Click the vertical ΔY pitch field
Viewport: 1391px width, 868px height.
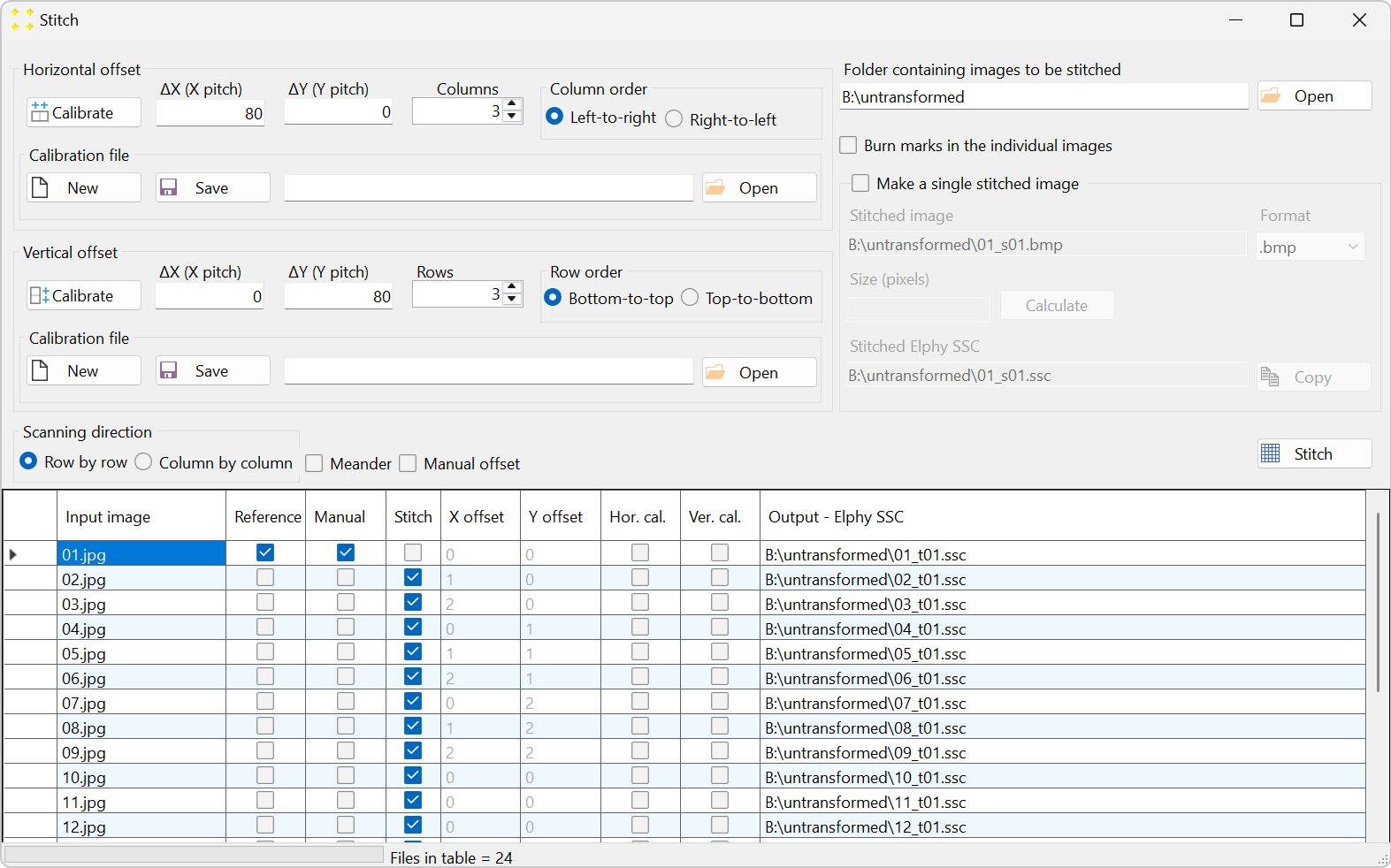tap(339, 296)
